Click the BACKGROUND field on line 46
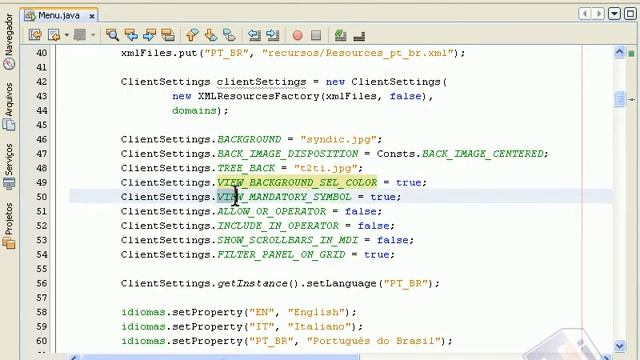The image size is (640, 360). coord(249,139)
